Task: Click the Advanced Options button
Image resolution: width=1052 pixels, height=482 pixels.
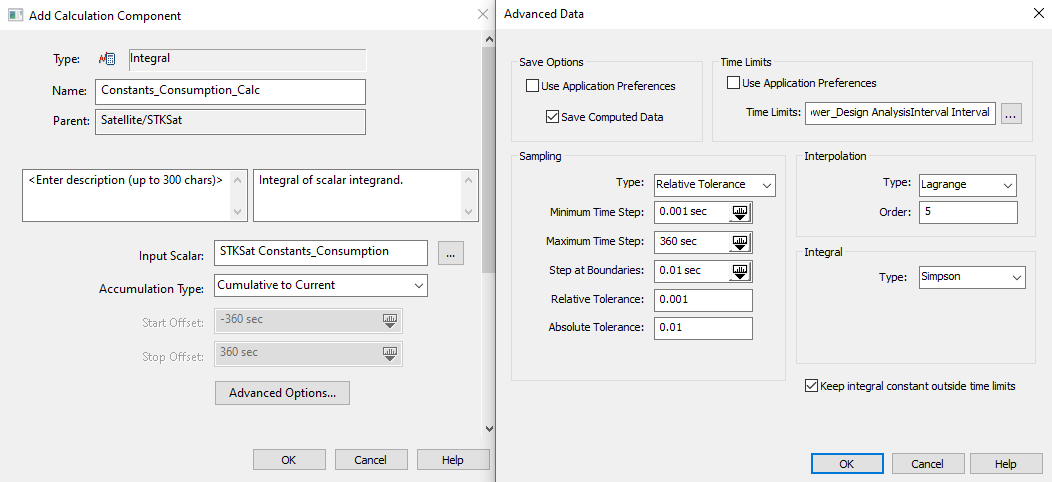Action: coord(282,393)
